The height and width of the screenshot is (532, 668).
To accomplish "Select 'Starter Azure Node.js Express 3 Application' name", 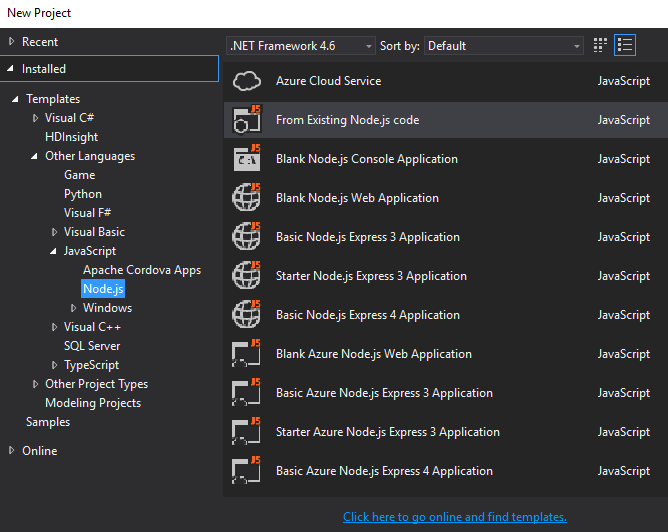I will click(x=388, y=432).
